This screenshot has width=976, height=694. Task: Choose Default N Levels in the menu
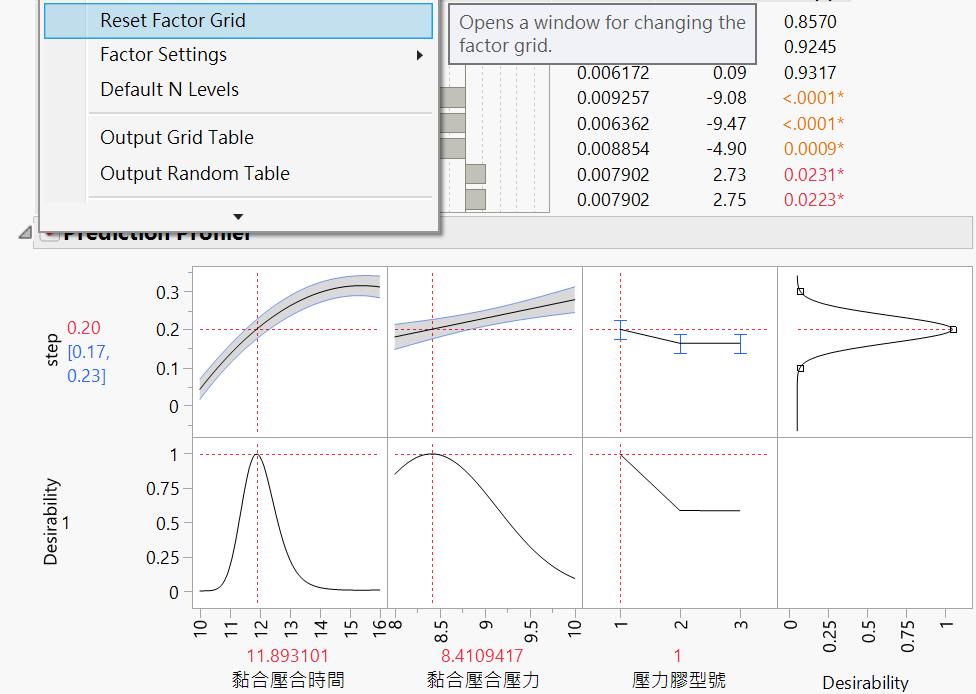click(x=166, y=89)
